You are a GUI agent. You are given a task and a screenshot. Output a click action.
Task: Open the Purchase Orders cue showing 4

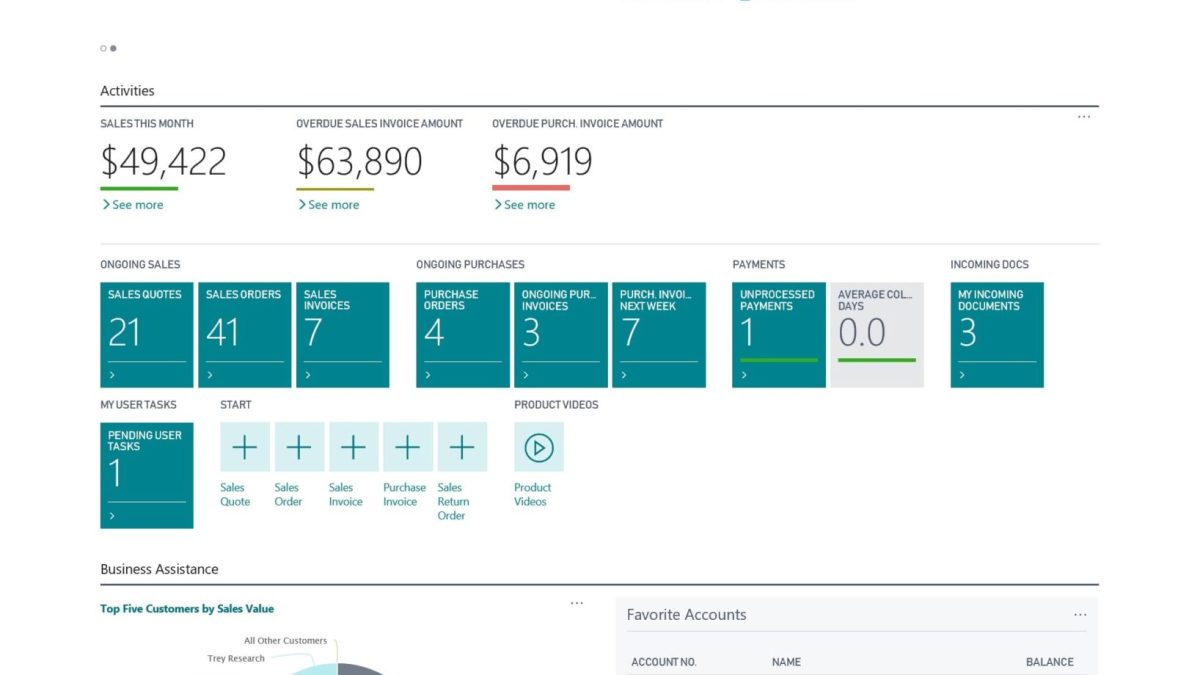[461, 334]
